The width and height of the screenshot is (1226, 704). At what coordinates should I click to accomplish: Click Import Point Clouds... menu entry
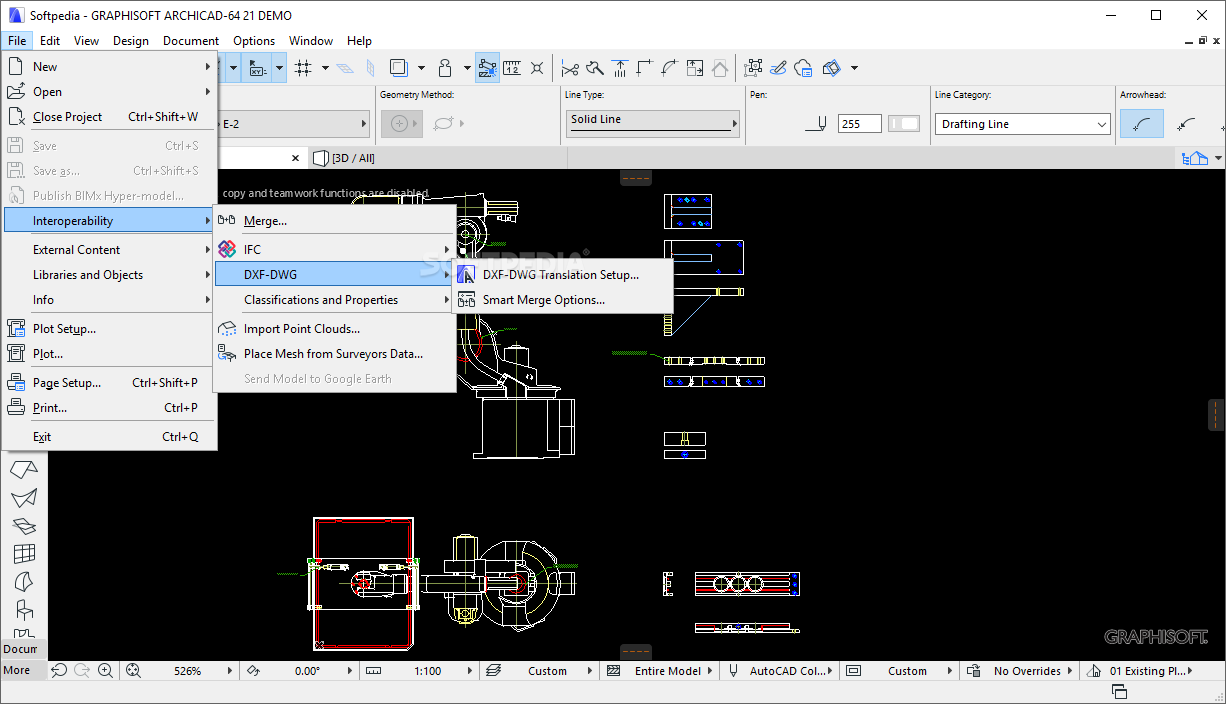coord(335,329)
